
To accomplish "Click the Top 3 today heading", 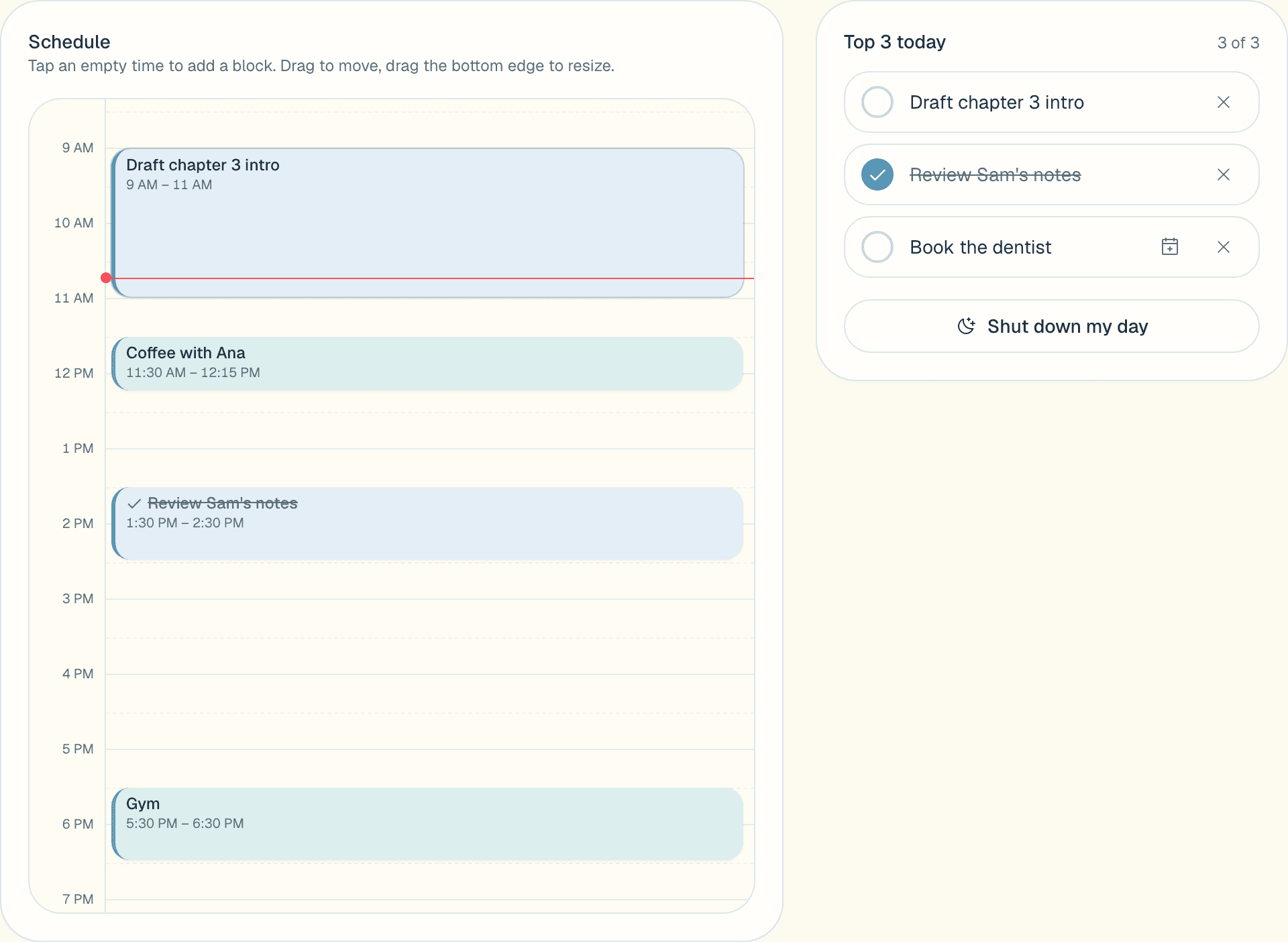I will (x=895, y=42).
